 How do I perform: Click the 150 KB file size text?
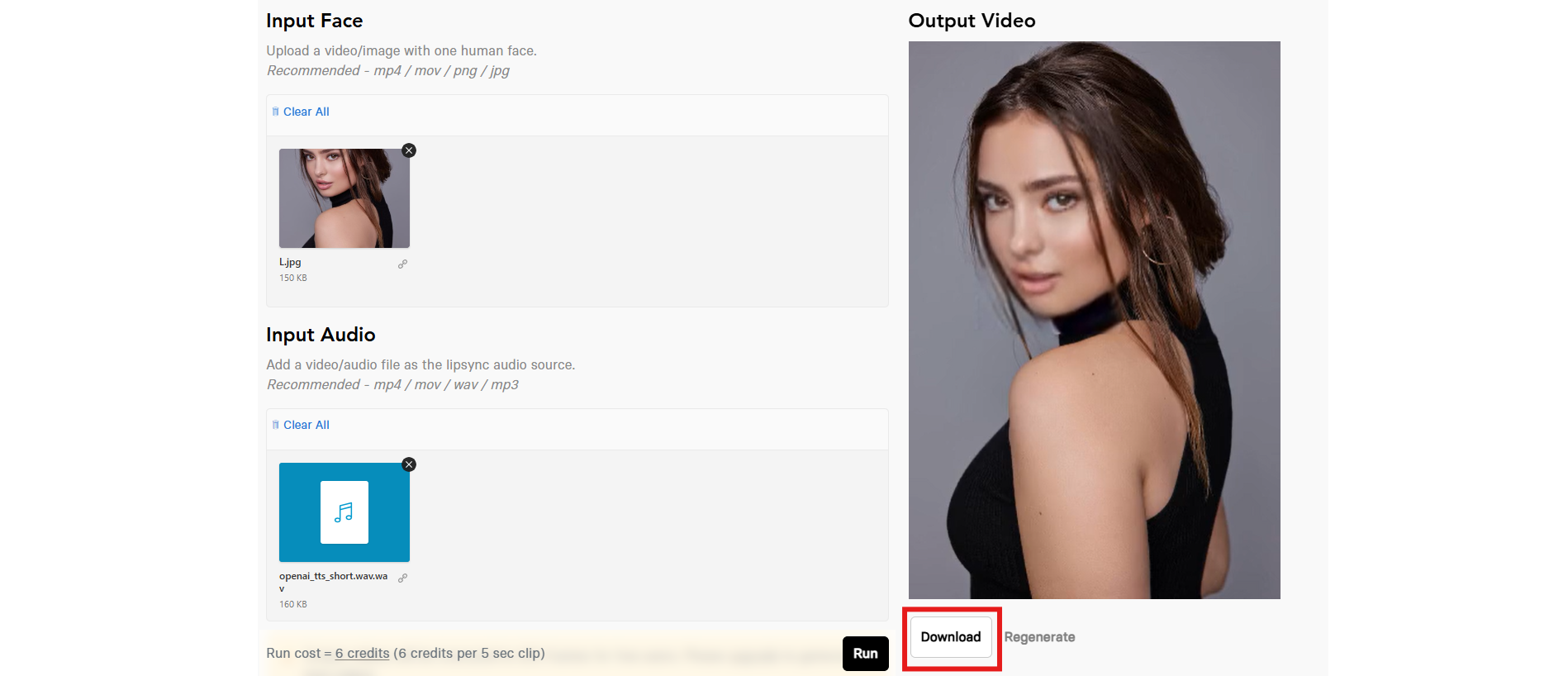(293, 278)
